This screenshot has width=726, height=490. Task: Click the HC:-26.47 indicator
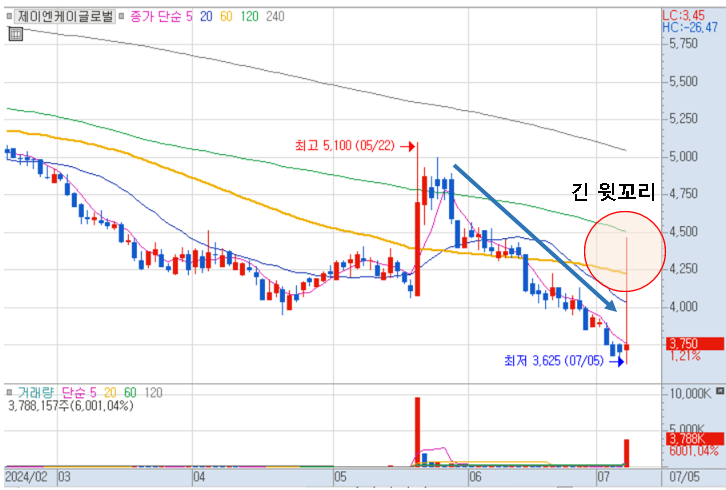[x=690, y=28]
